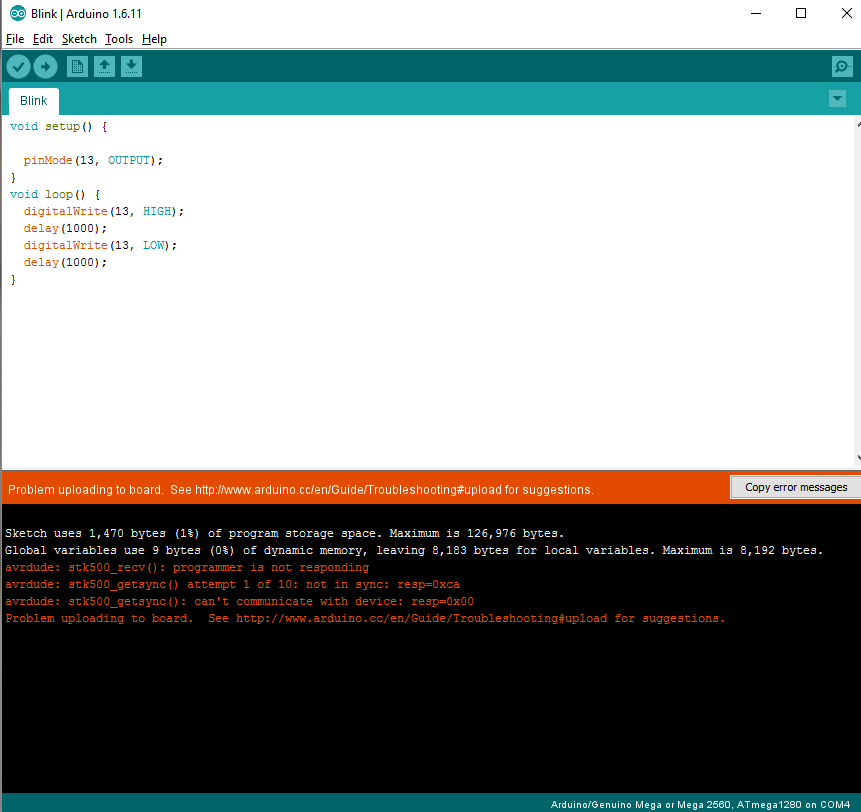
Task: Select the Blink sketch tab
Action: 33,101
